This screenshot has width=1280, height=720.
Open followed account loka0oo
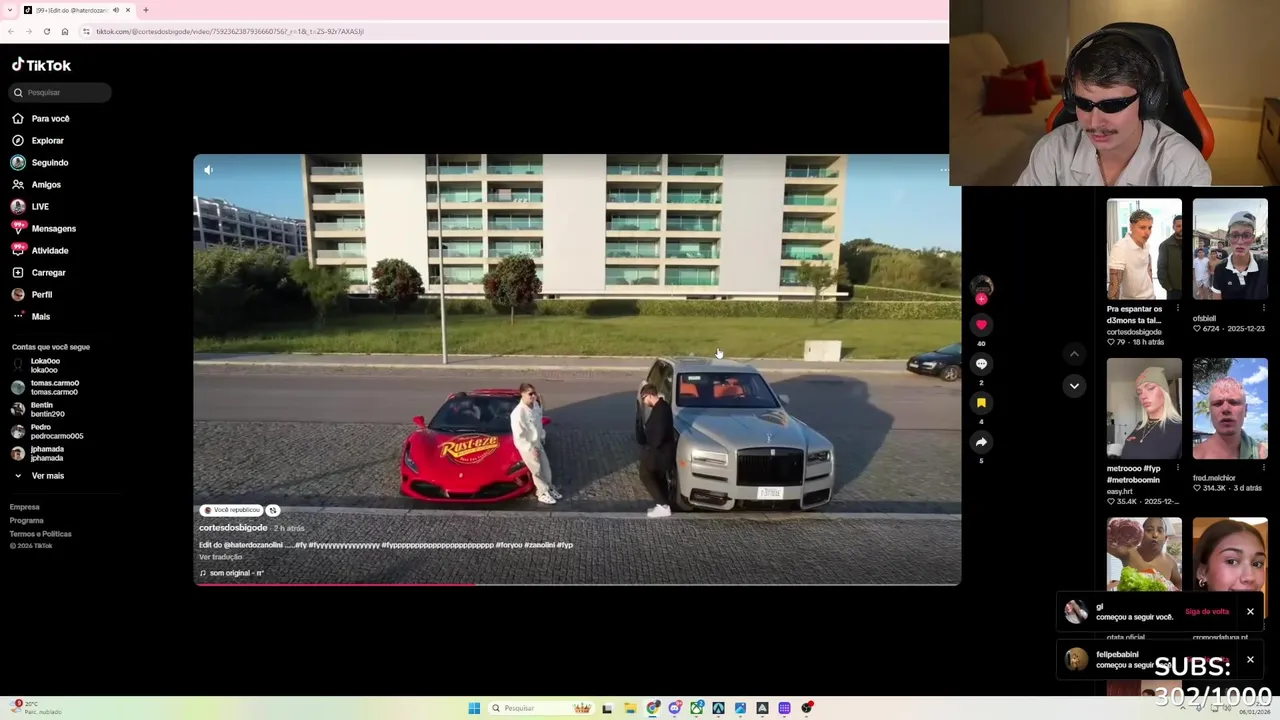coord(36,365)
